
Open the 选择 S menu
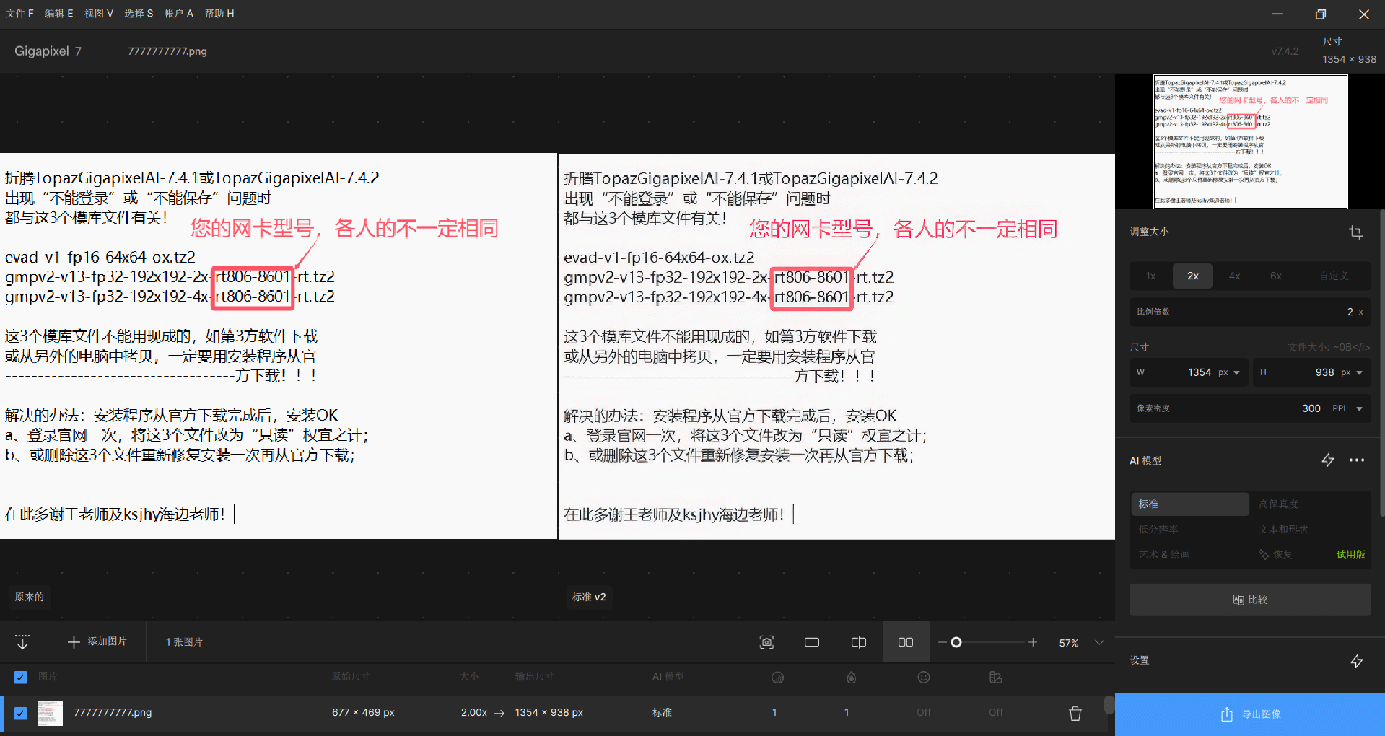pos(139,13)
